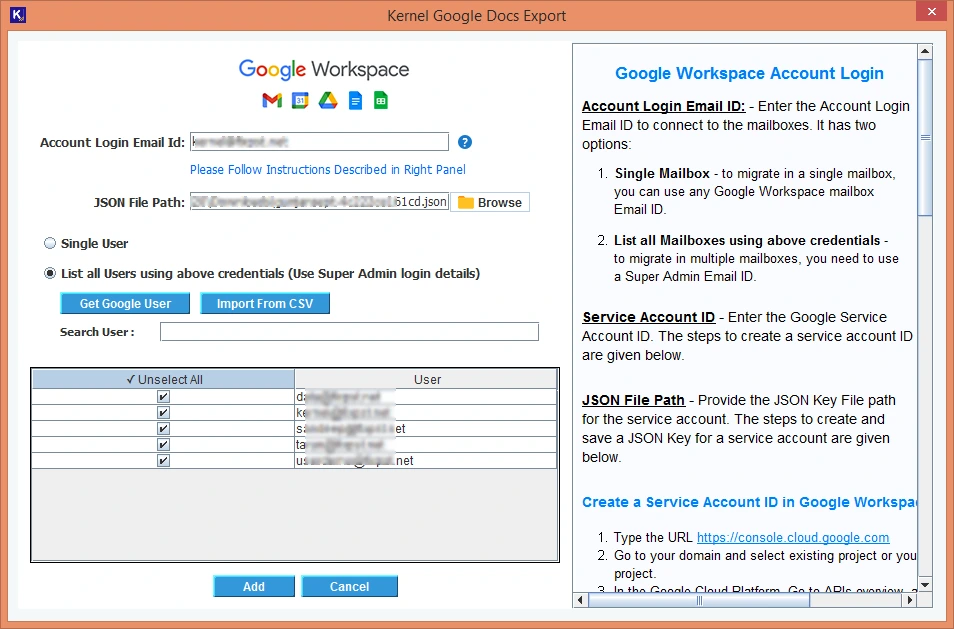Click the Gmail icon under Google Workspace
The image size is (954, 629).
point(272,100)
